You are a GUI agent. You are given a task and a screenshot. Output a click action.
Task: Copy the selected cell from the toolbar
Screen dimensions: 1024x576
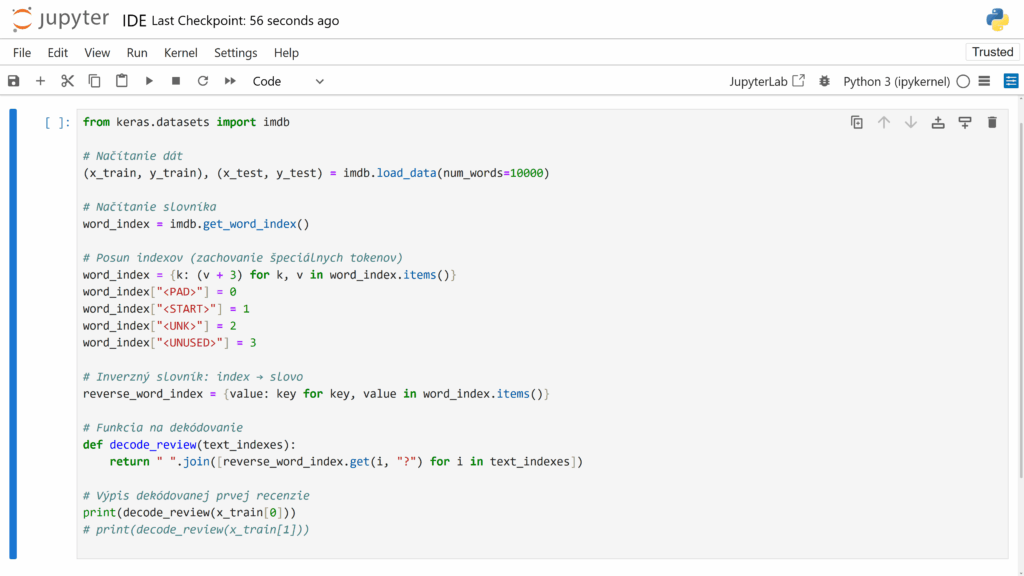coord(95,81)
